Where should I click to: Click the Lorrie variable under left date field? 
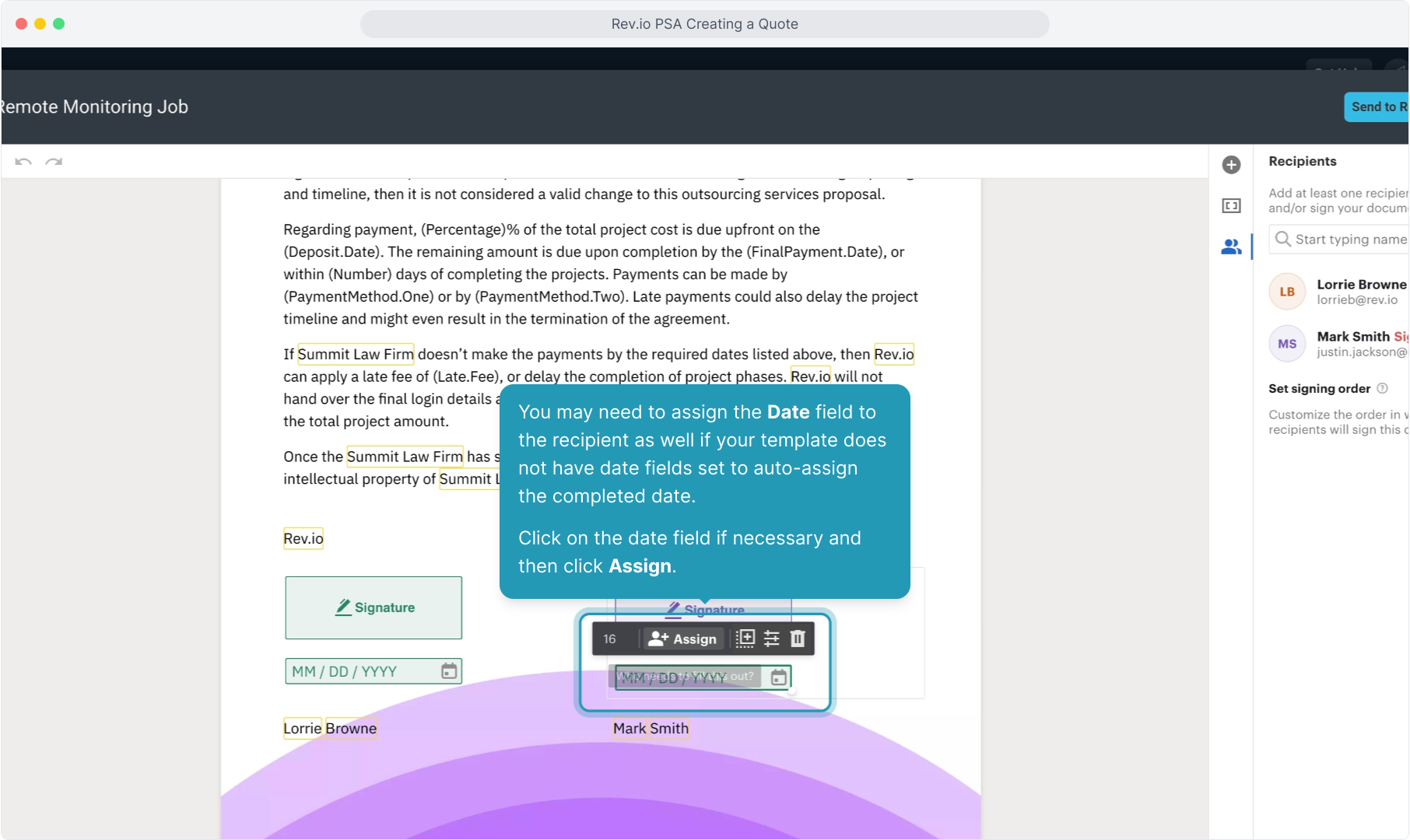click(x=303, y=728)
